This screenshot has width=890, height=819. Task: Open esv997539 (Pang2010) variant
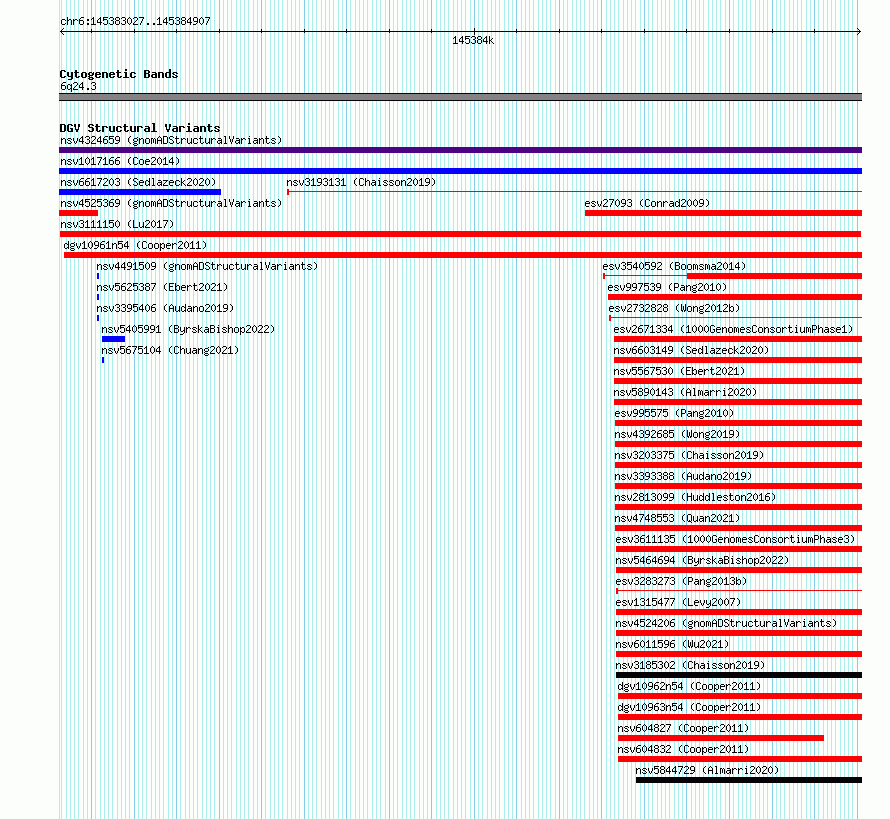coord(667,287)
